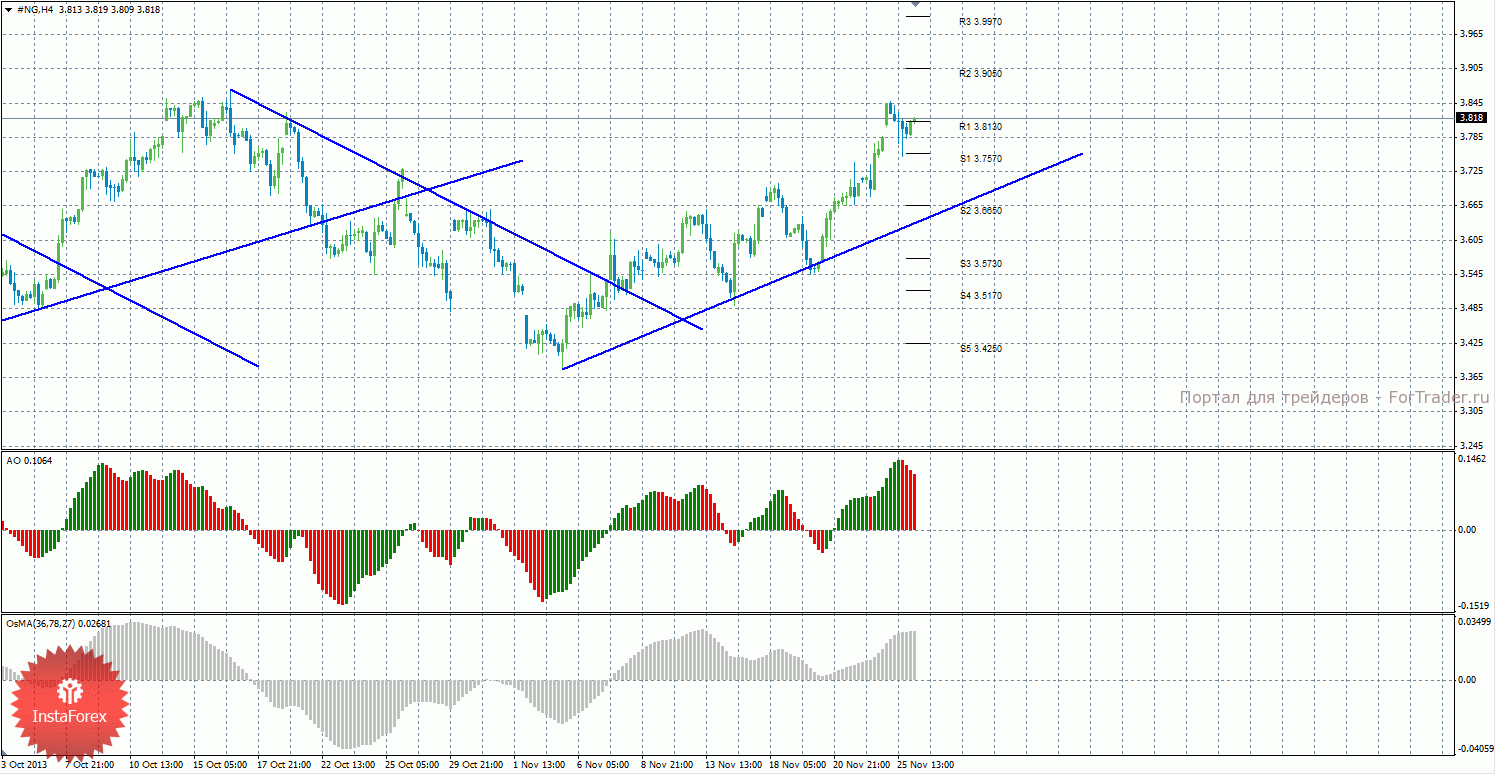Click the 0.00 value on AO scale
Image resolution: width=1496 pixels, height=774 pixels.
(x=1467, y=530)
